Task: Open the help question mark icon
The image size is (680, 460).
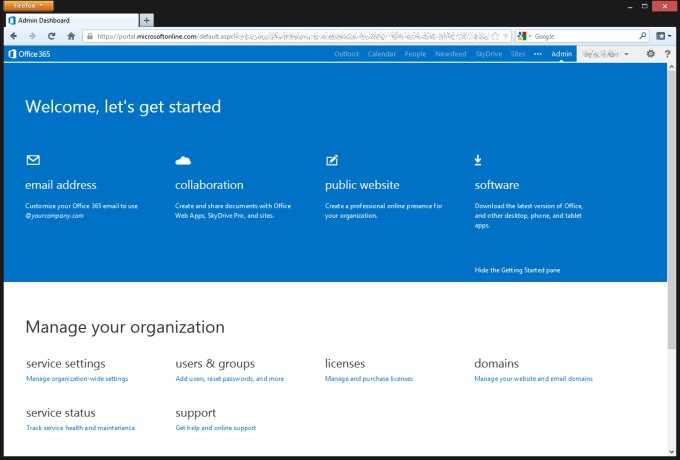Action: click(x=667, y=54)
